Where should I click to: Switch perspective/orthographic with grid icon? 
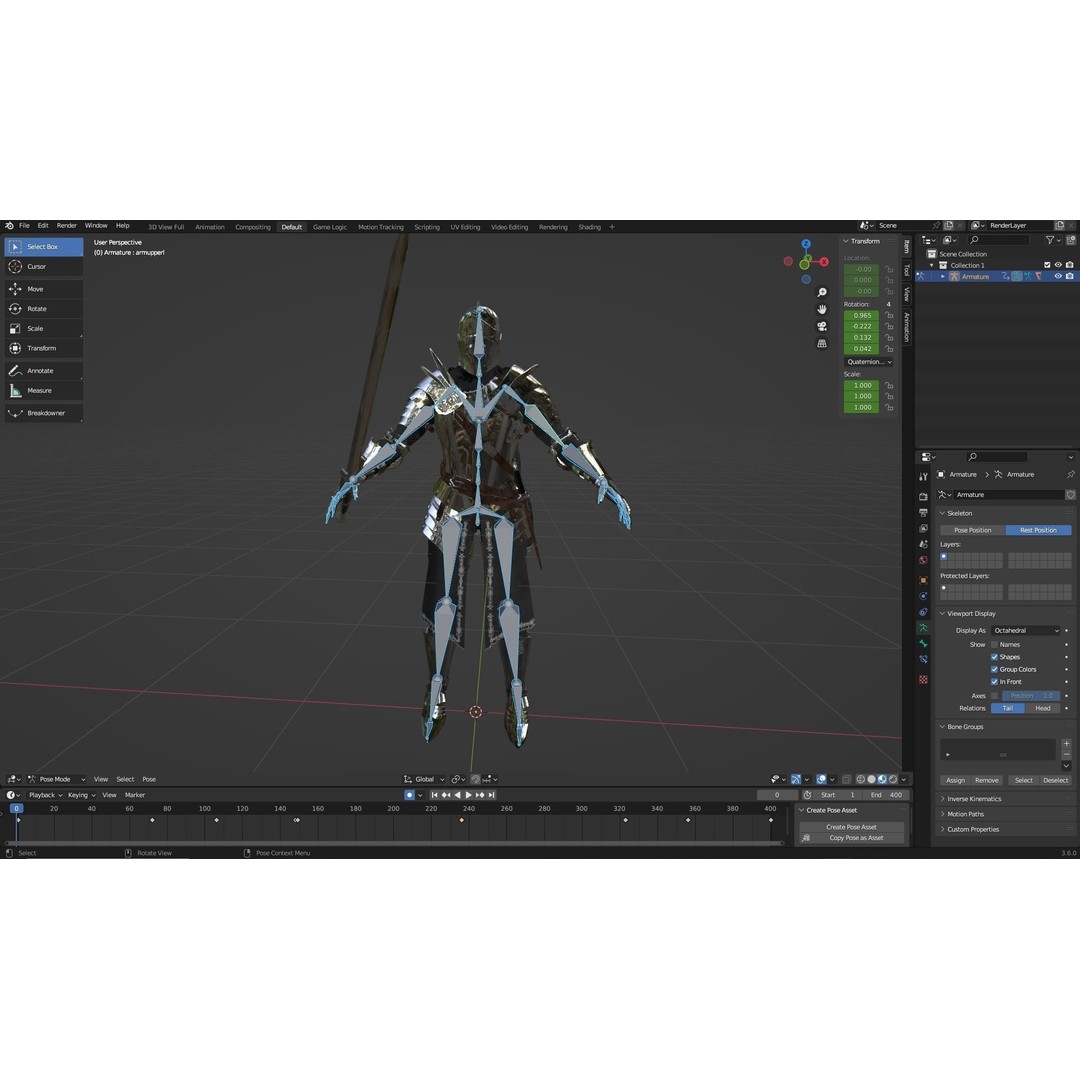822,343
